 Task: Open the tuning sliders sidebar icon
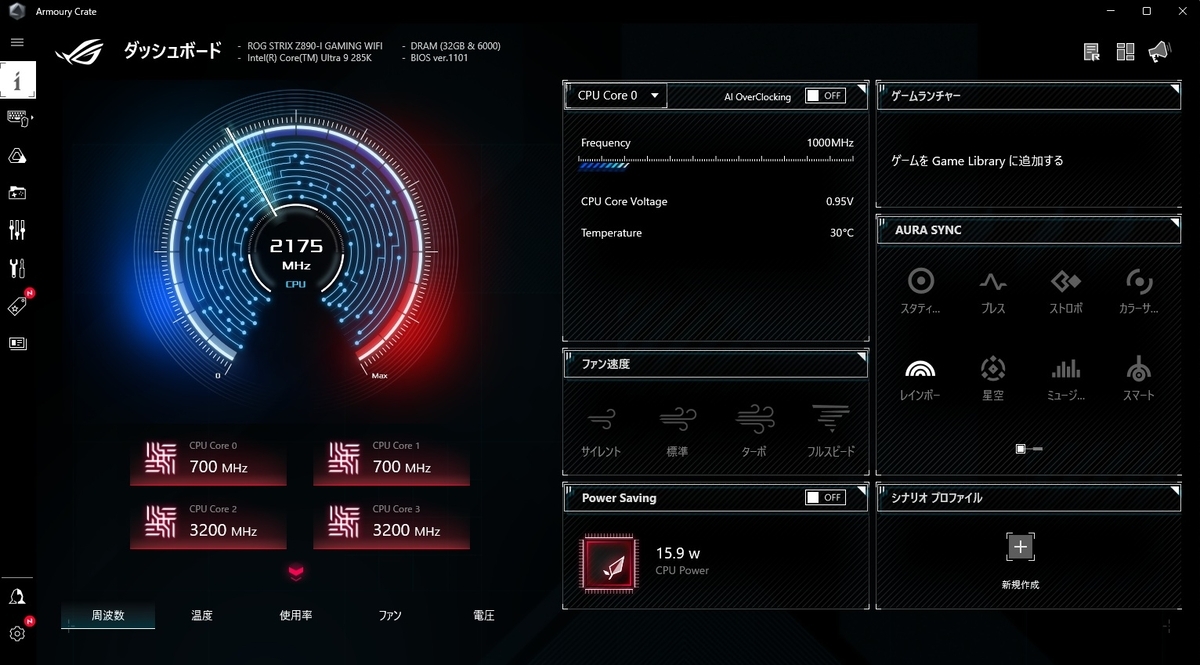17,231
